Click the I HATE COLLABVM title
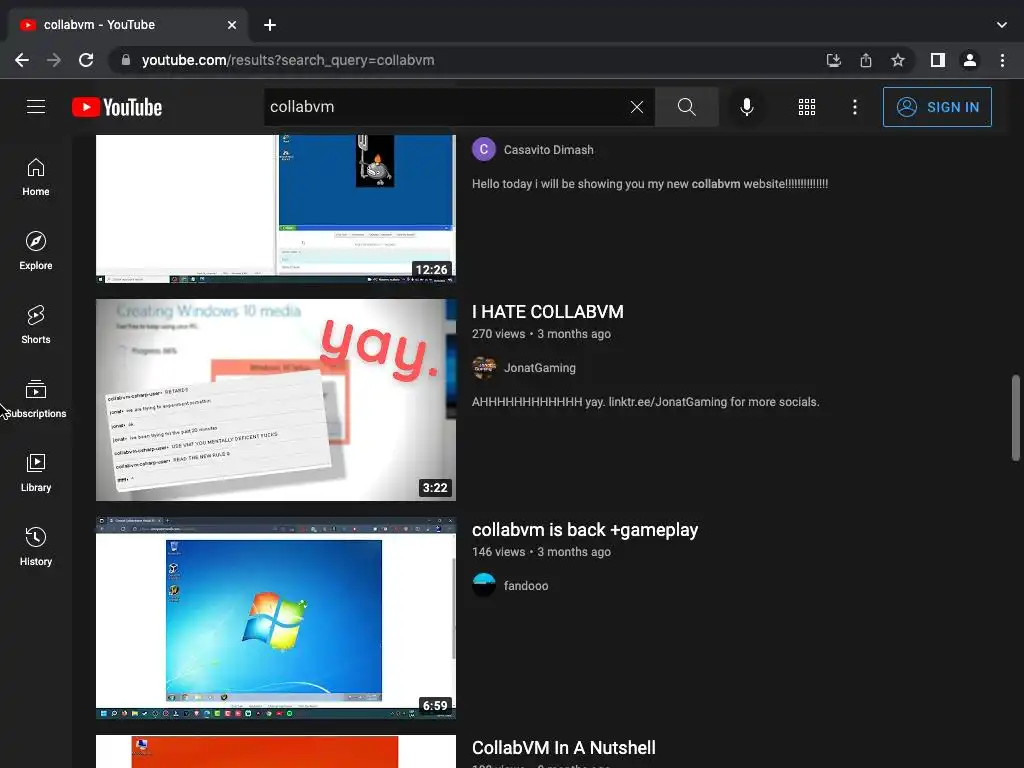The width and height of the screenshot is (1024, 768). 547,312
